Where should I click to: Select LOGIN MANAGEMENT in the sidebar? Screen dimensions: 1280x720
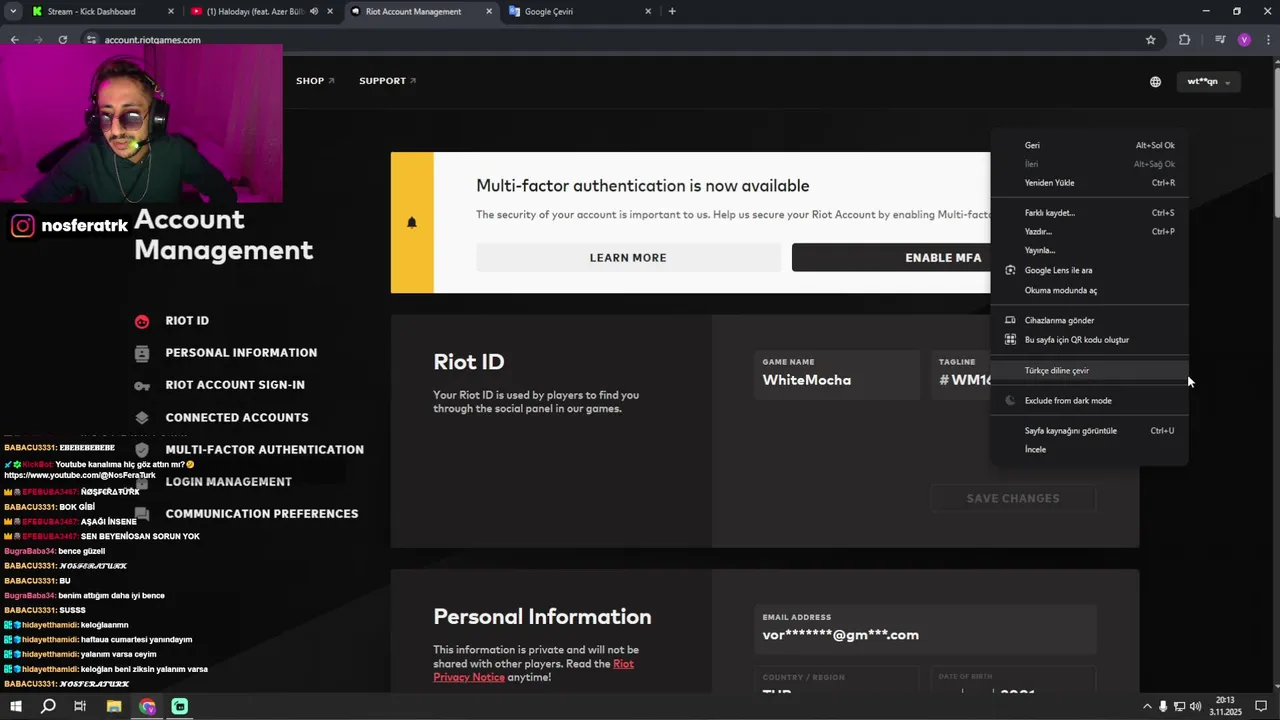coord(229,482)
